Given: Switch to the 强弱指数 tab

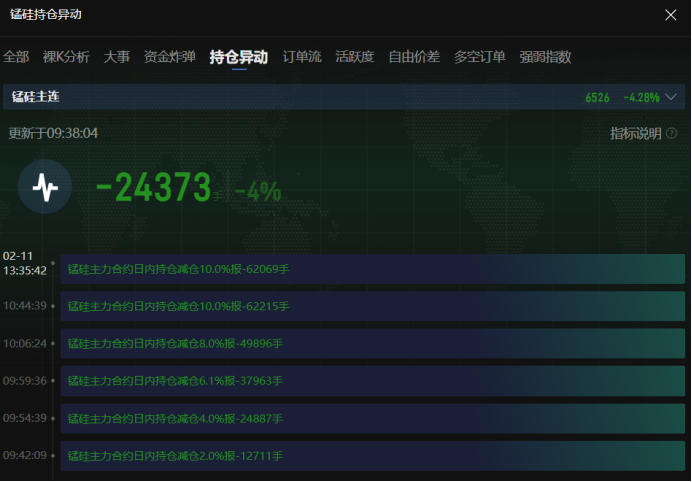Looking at the screenshot, I should [x=546, y=57].
